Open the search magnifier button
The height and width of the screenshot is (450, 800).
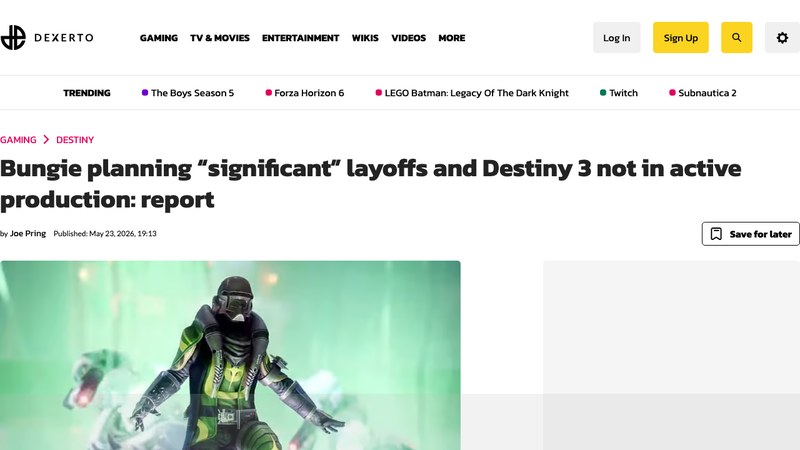pyautogui.click(x=736, y=37)
